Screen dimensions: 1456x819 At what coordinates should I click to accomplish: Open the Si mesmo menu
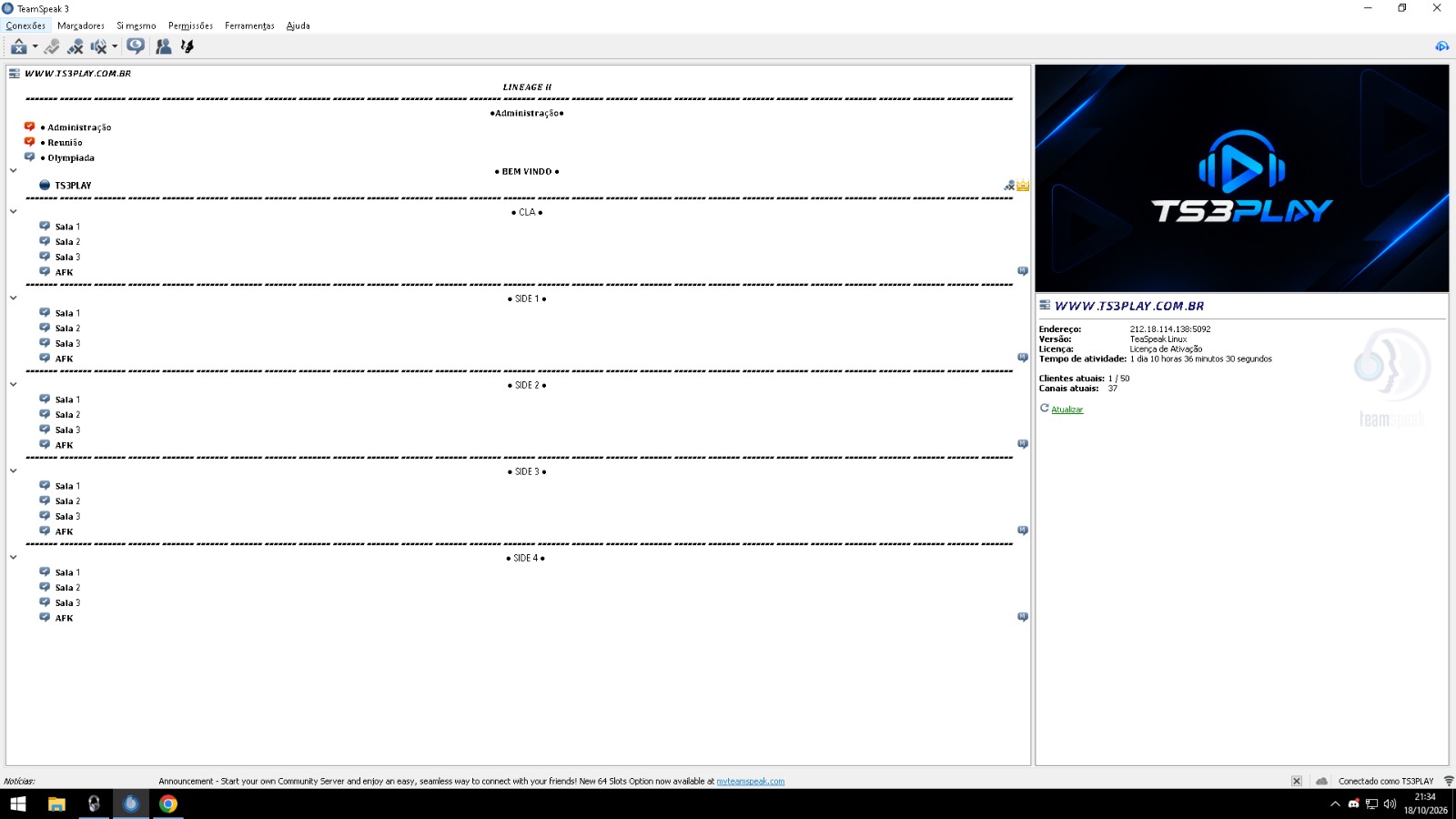[x=136, y=25]
